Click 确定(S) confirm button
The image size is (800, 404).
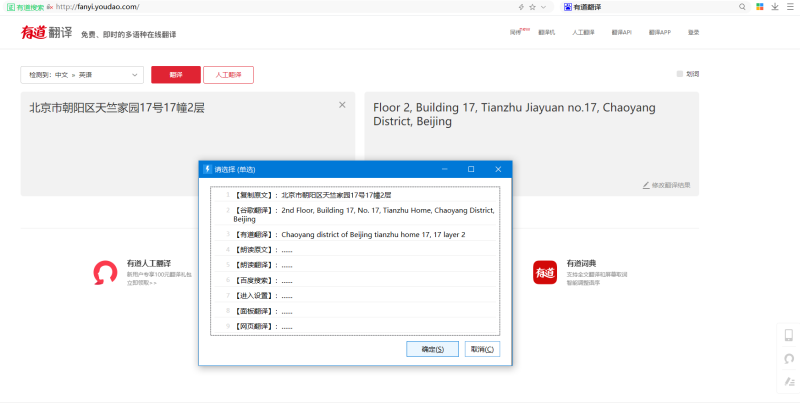coord(433,349)
